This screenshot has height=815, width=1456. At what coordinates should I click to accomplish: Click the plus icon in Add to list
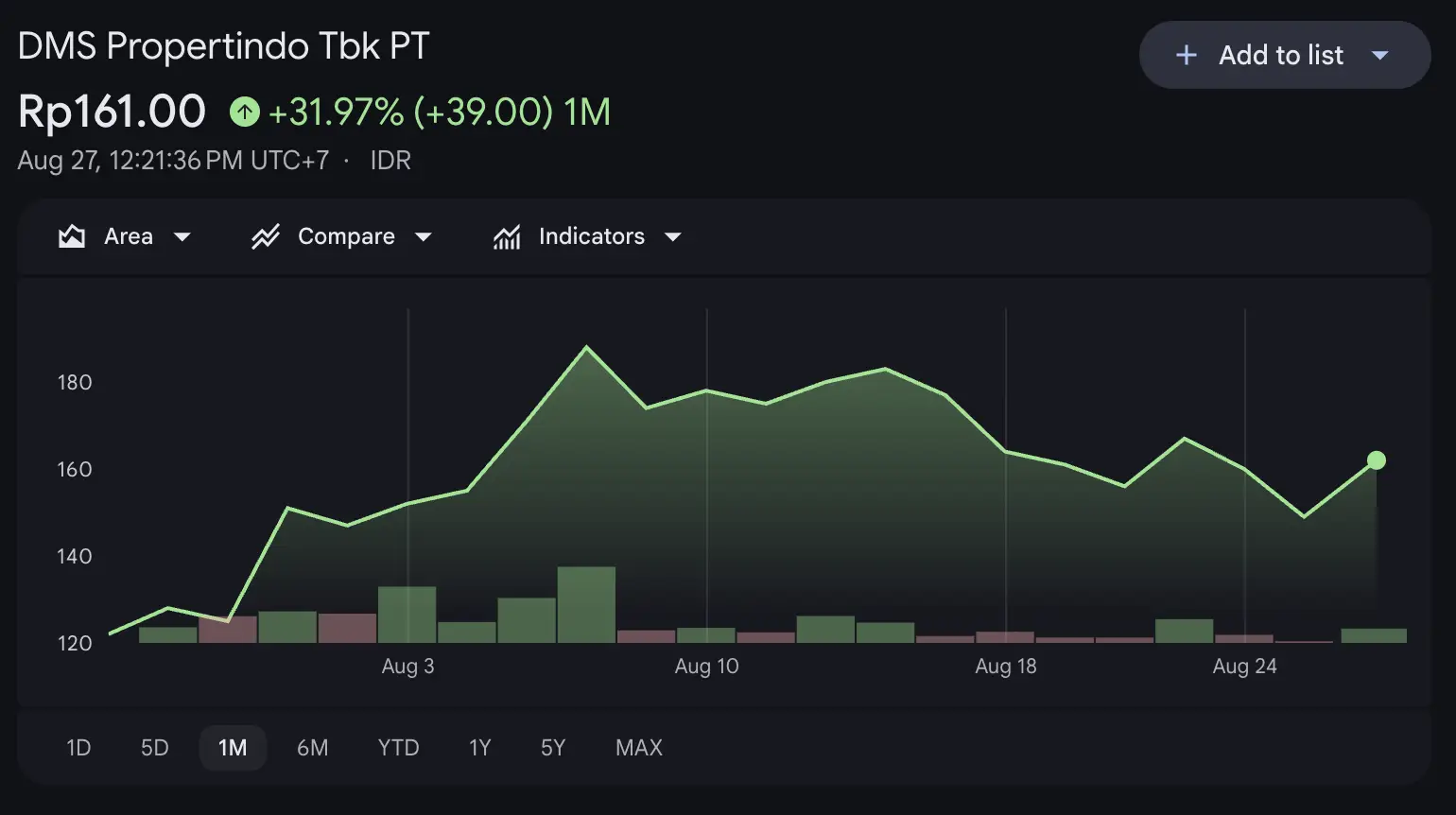click(x=1186, y=56)
